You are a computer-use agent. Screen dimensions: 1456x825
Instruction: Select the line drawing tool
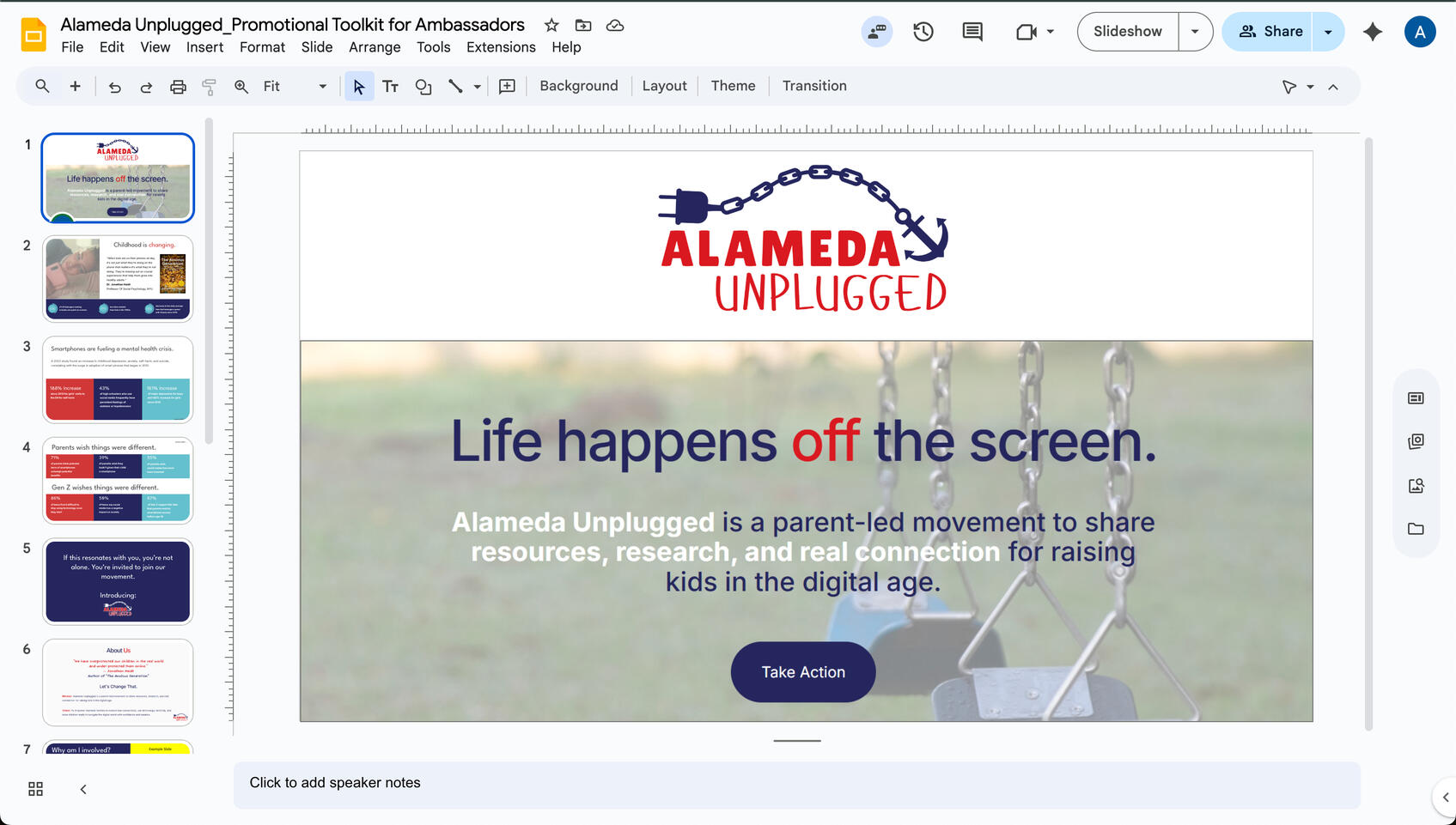coord(456,86)
